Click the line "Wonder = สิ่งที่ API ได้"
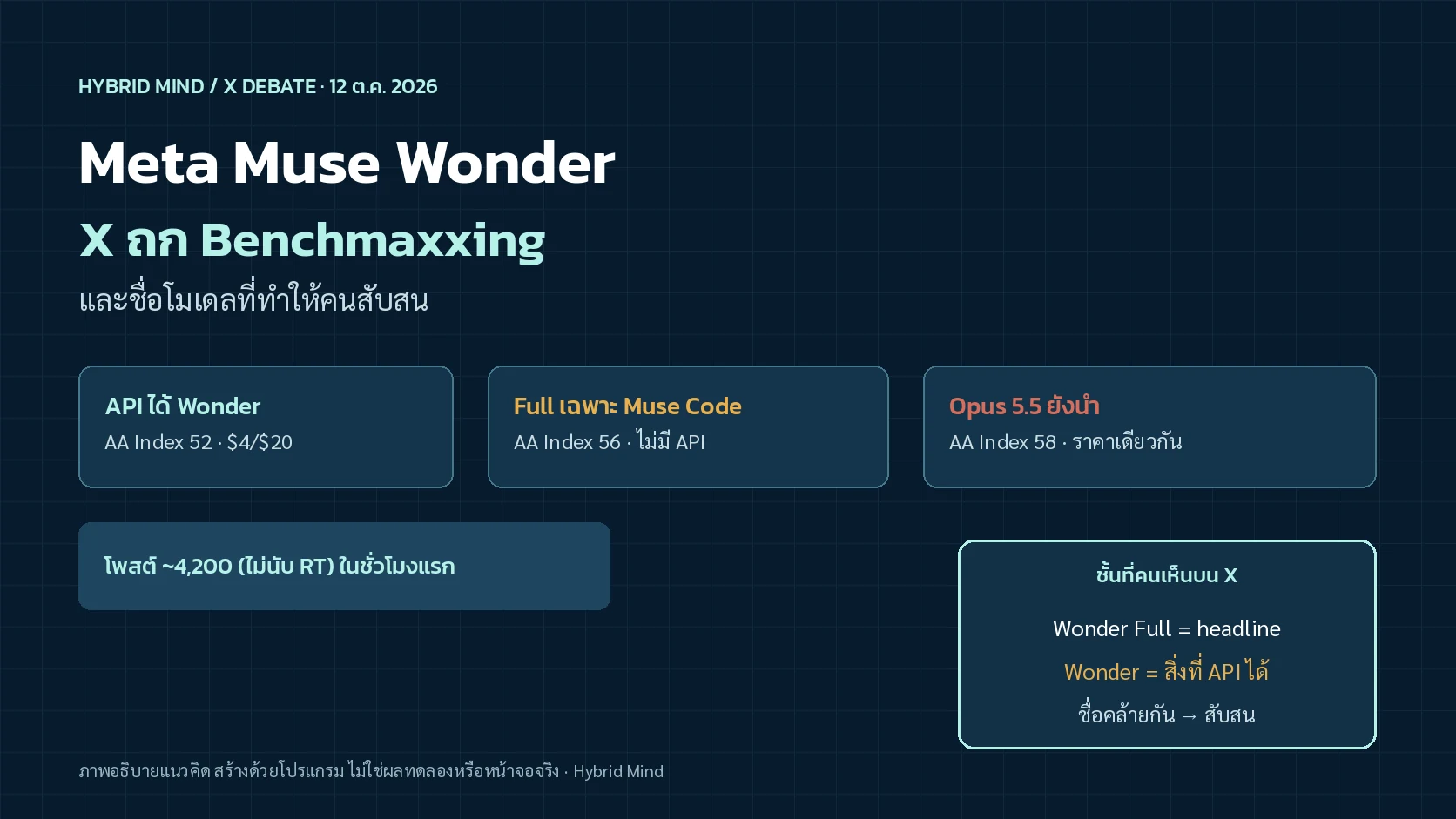 pyautogui.click(x=1167, y=671)
